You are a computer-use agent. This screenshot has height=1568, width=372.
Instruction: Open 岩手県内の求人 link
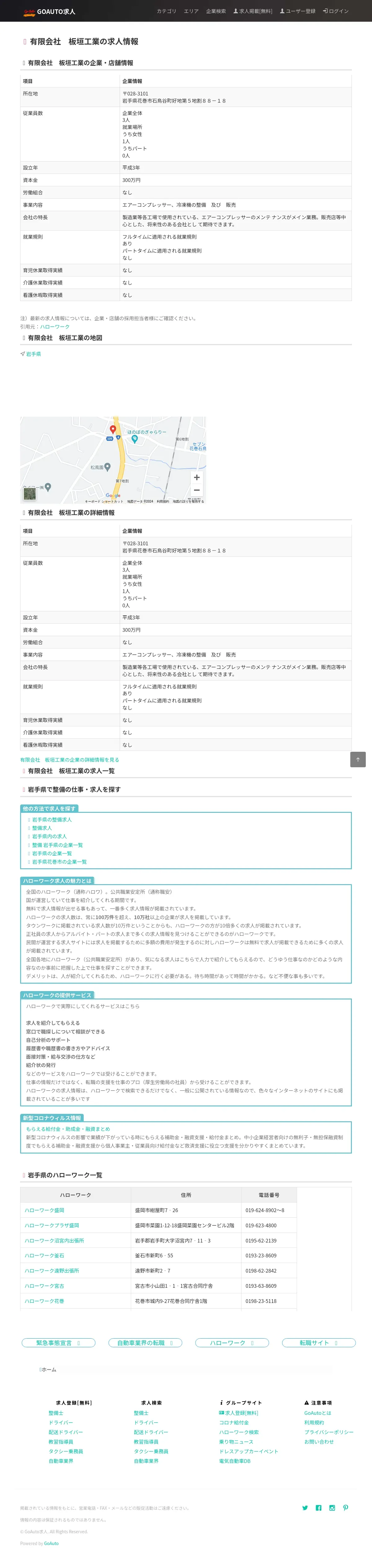(49, 836)
